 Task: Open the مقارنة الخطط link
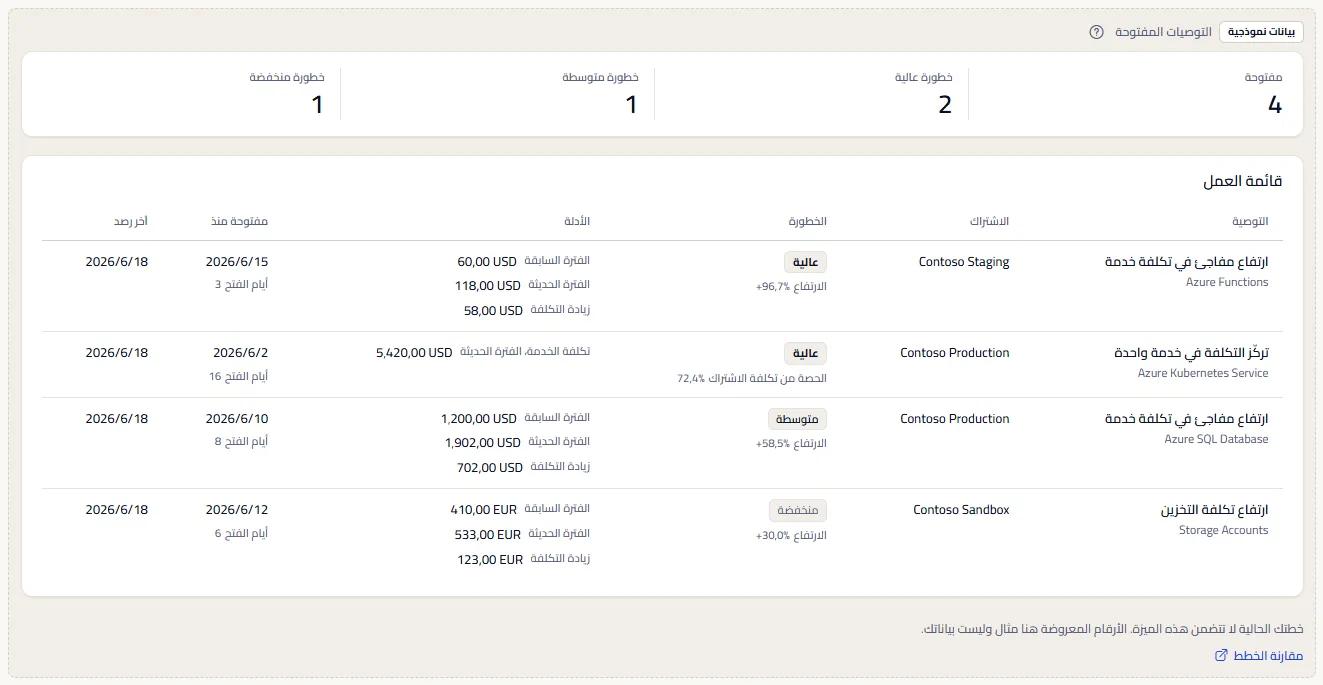click(x=1258, y=656)
